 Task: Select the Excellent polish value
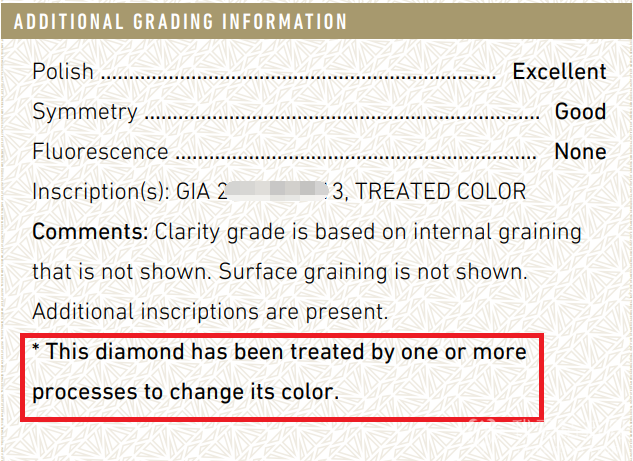(x=559, y=72)
